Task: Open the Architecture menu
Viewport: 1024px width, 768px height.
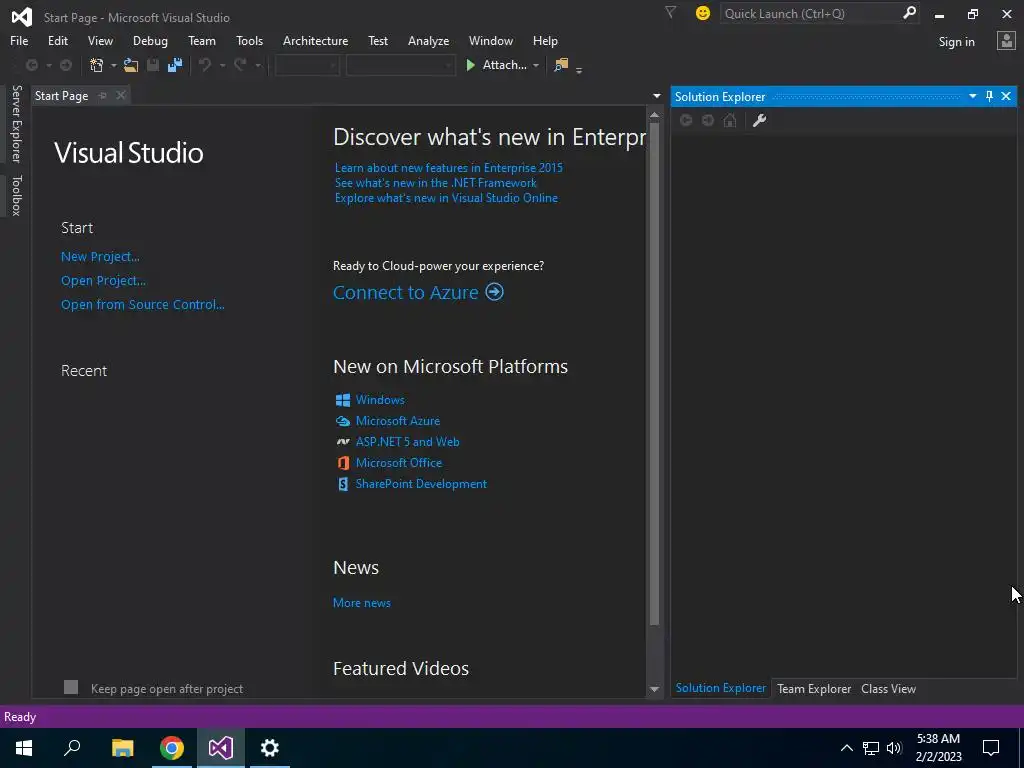Action: click(315, 40)
